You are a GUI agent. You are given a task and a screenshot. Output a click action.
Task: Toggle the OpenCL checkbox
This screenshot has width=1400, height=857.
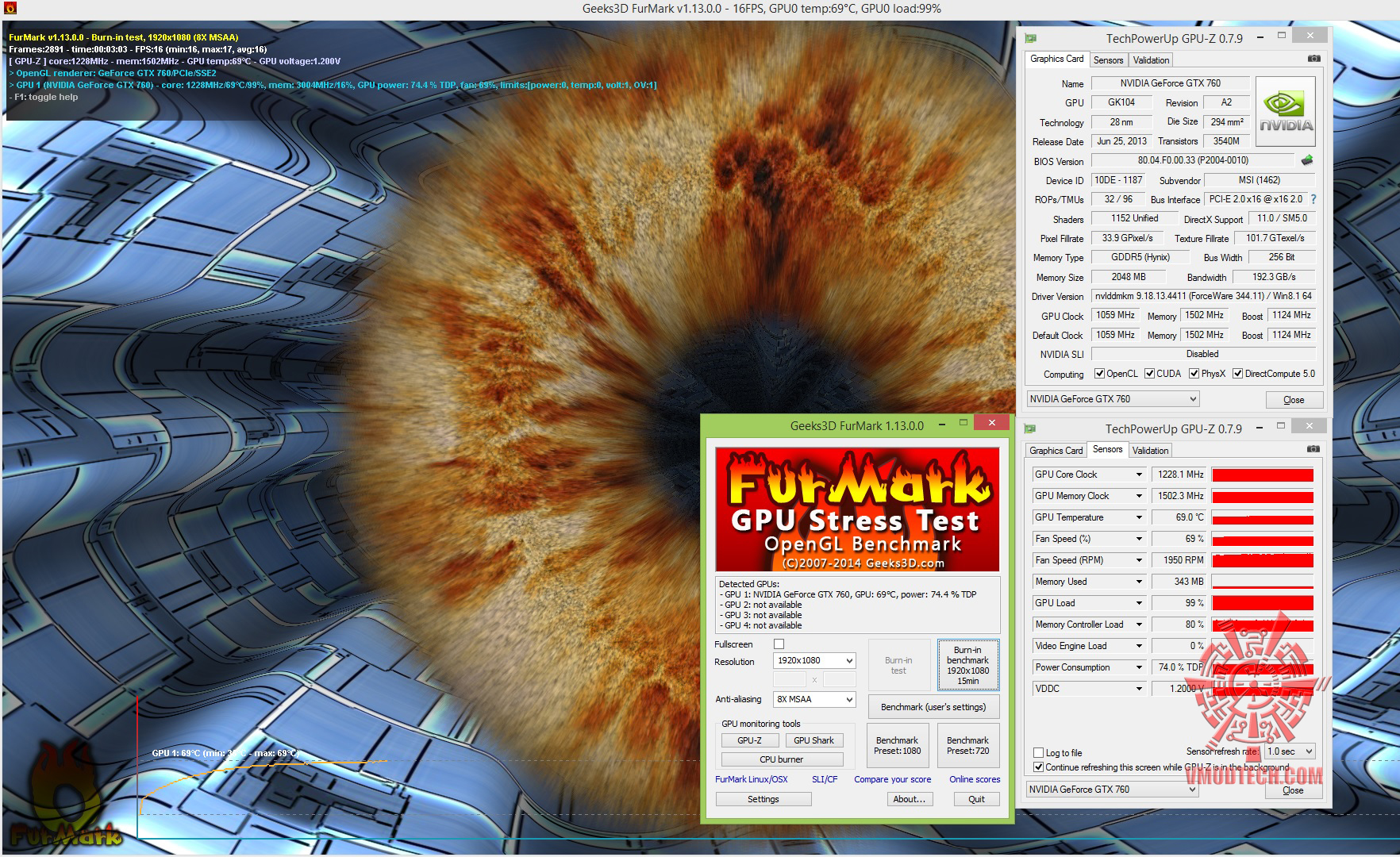pyautogui.click(x=1099, y=374)
